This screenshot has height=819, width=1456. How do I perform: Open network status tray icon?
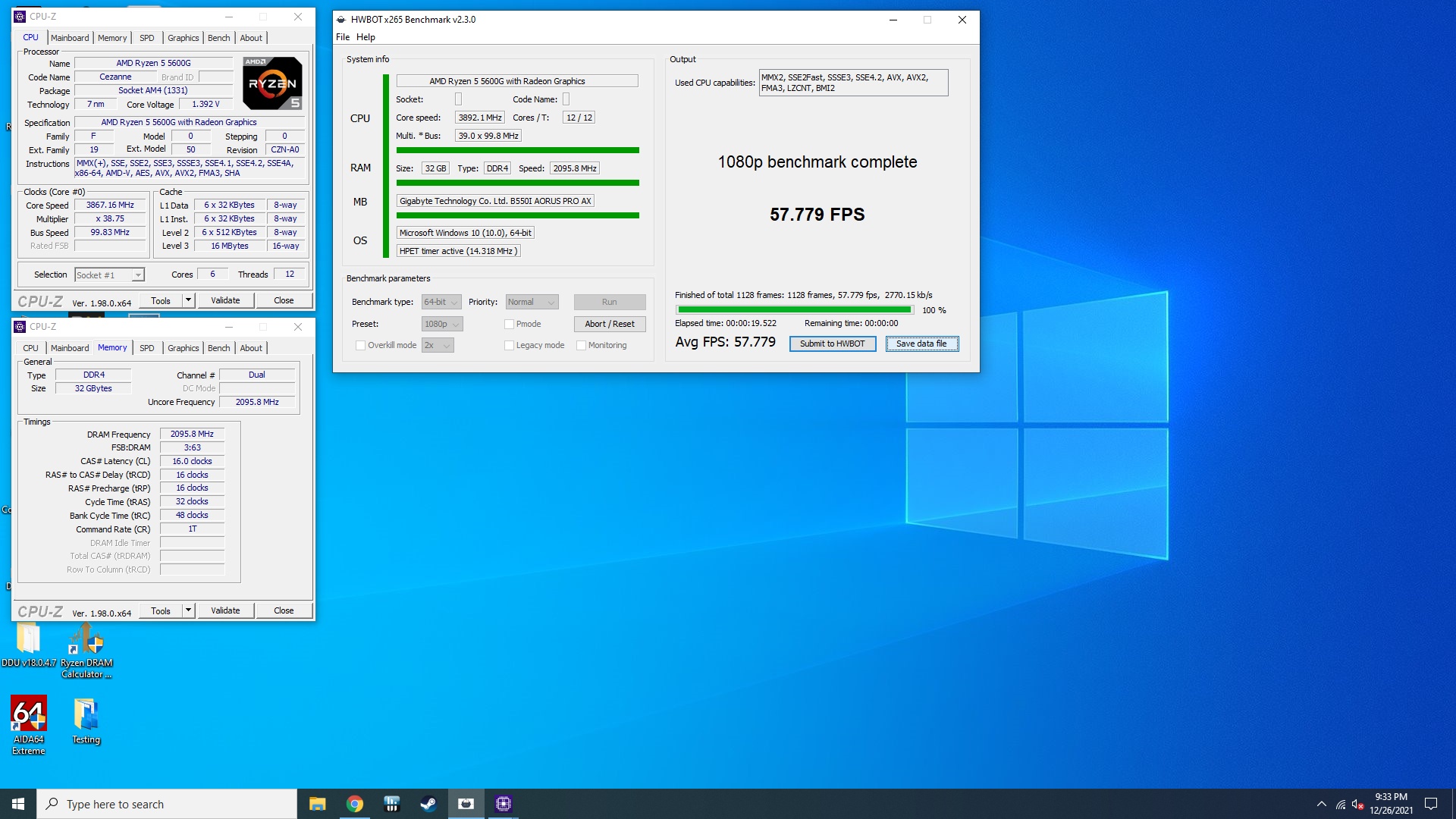click(x=1340, y=804)
